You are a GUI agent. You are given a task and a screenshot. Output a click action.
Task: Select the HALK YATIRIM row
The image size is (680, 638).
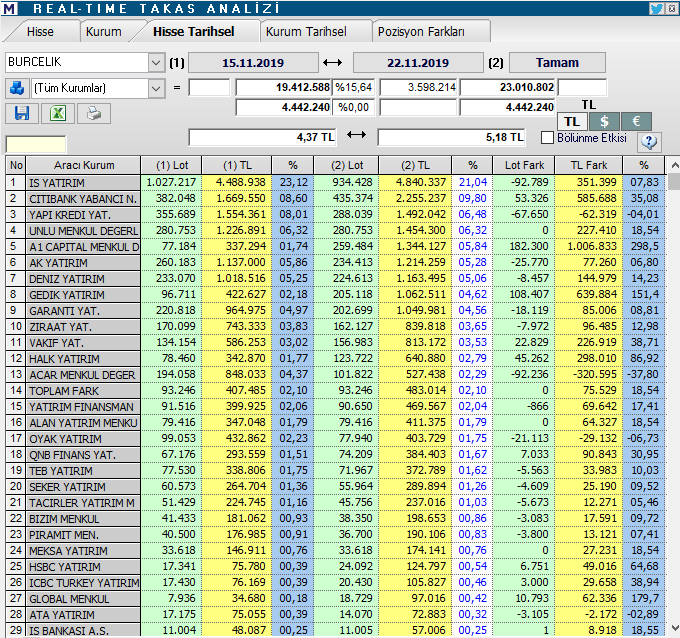pyautogui.click(x=334, y=359)
